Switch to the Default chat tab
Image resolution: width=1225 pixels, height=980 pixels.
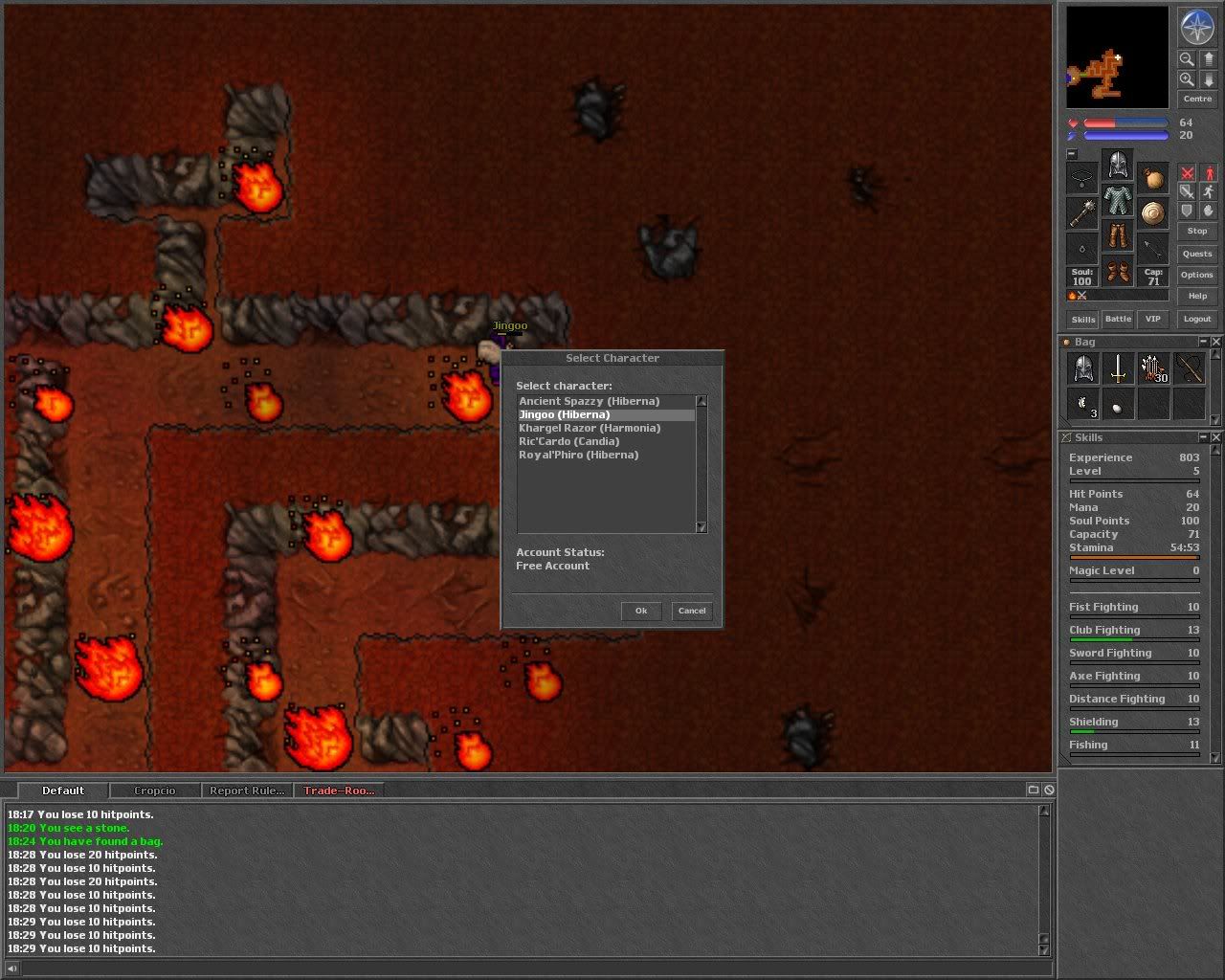click(x=62, y=791)
